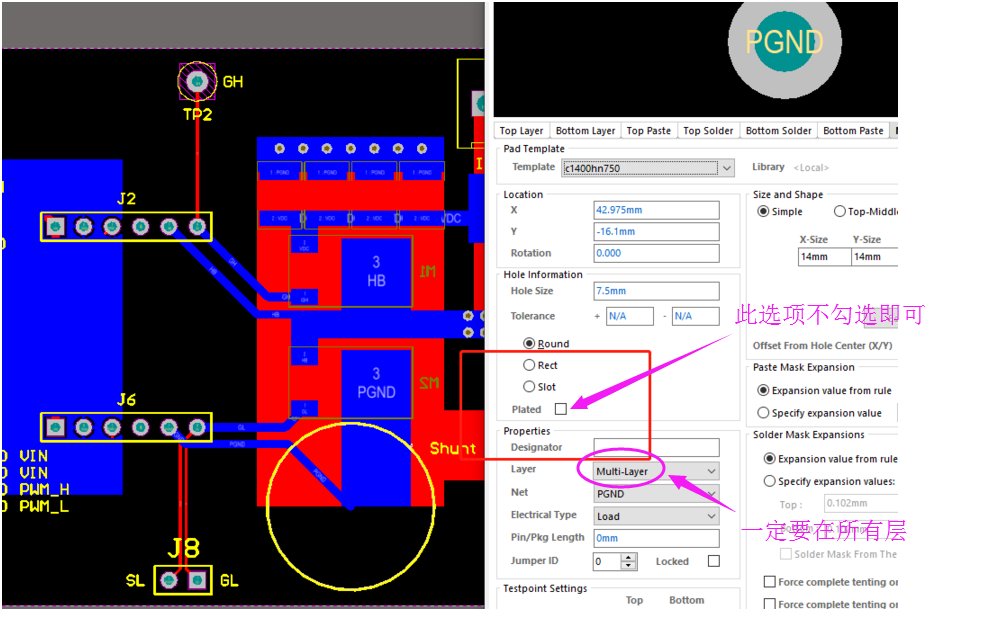987x632 pixels.
Task: Click the HB component pad 3
Action: 376,272
